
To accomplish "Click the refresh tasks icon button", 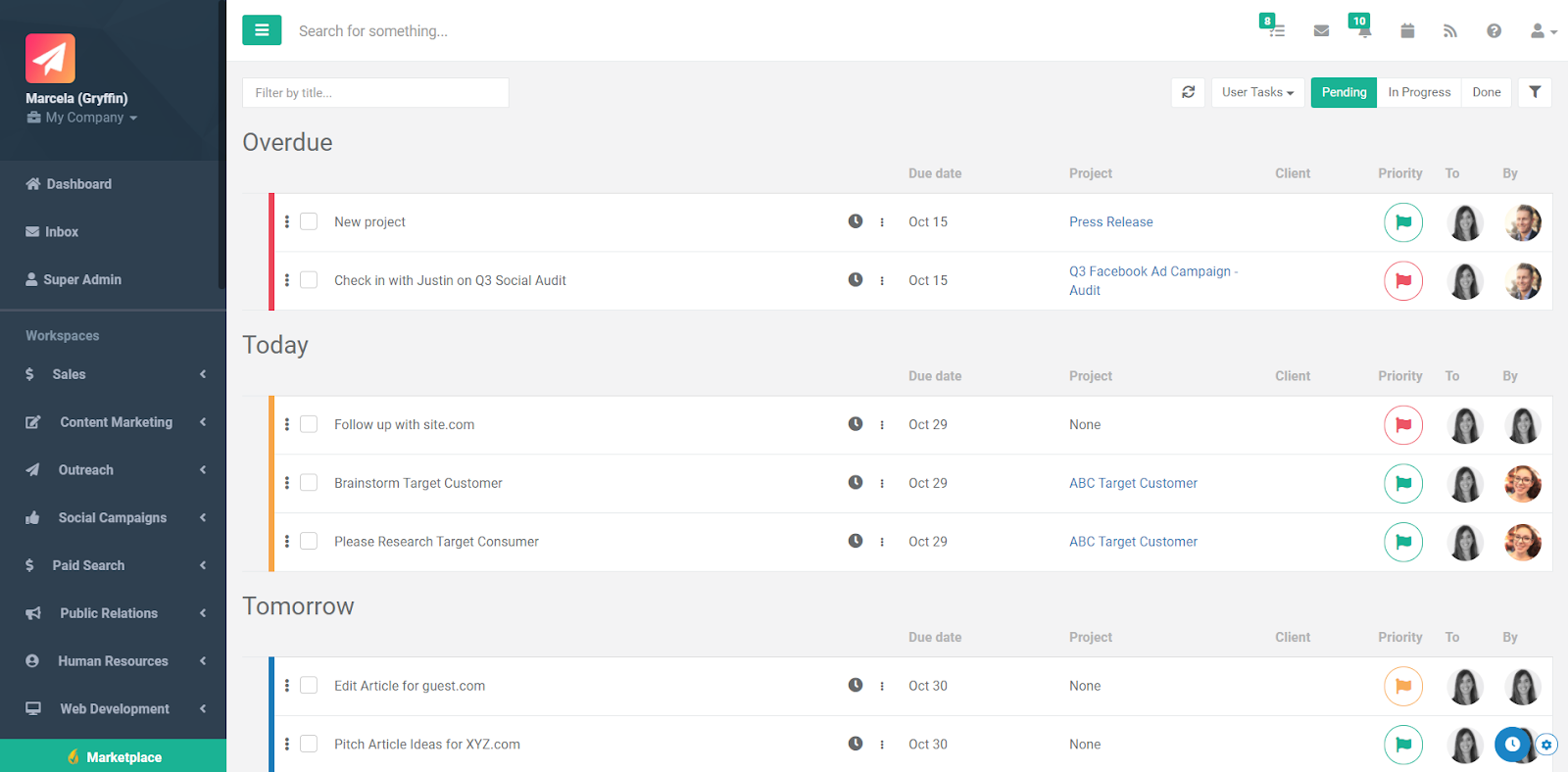I will 1188,92.
